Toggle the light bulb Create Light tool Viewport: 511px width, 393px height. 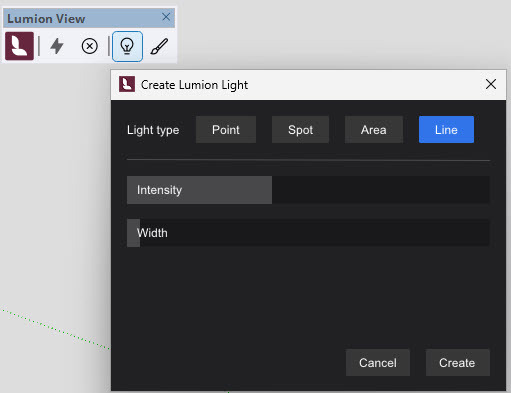[x=127, y=46]
